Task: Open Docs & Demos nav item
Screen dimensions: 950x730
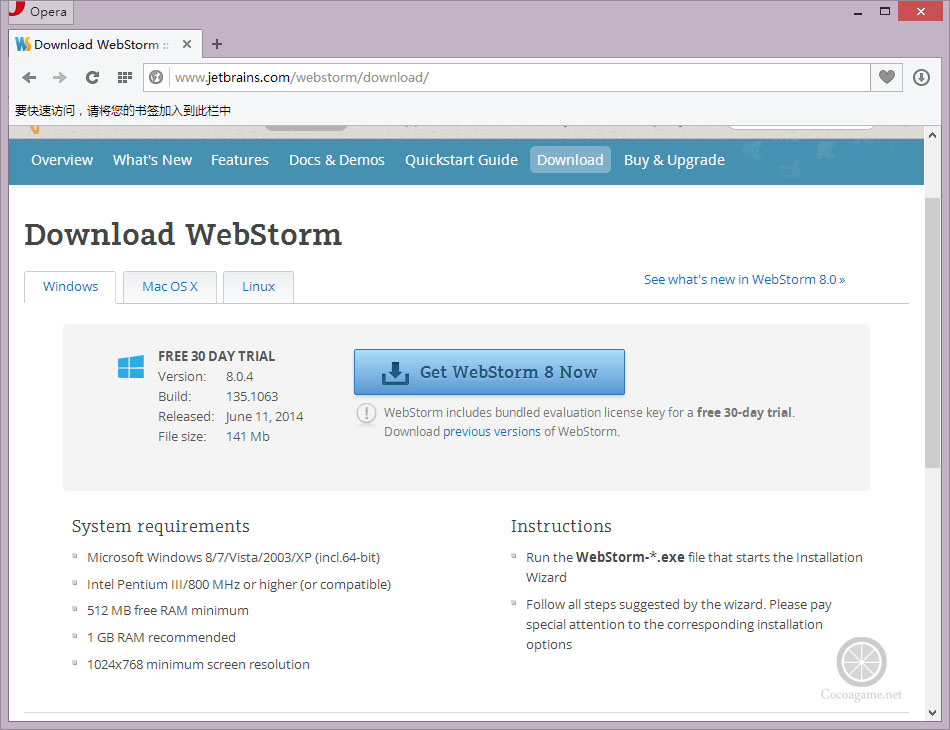Action: click(337, 160)
